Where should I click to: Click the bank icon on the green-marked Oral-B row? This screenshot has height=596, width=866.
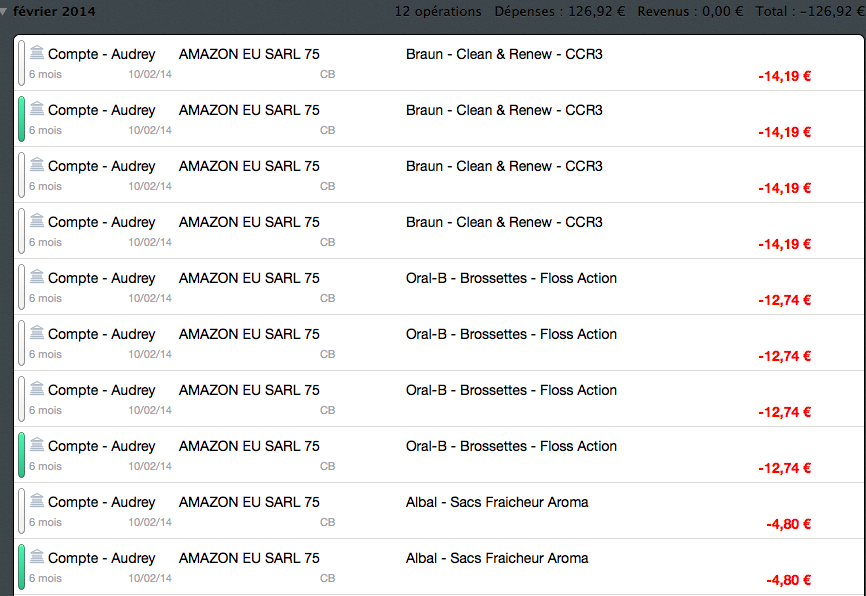[36, 444]
